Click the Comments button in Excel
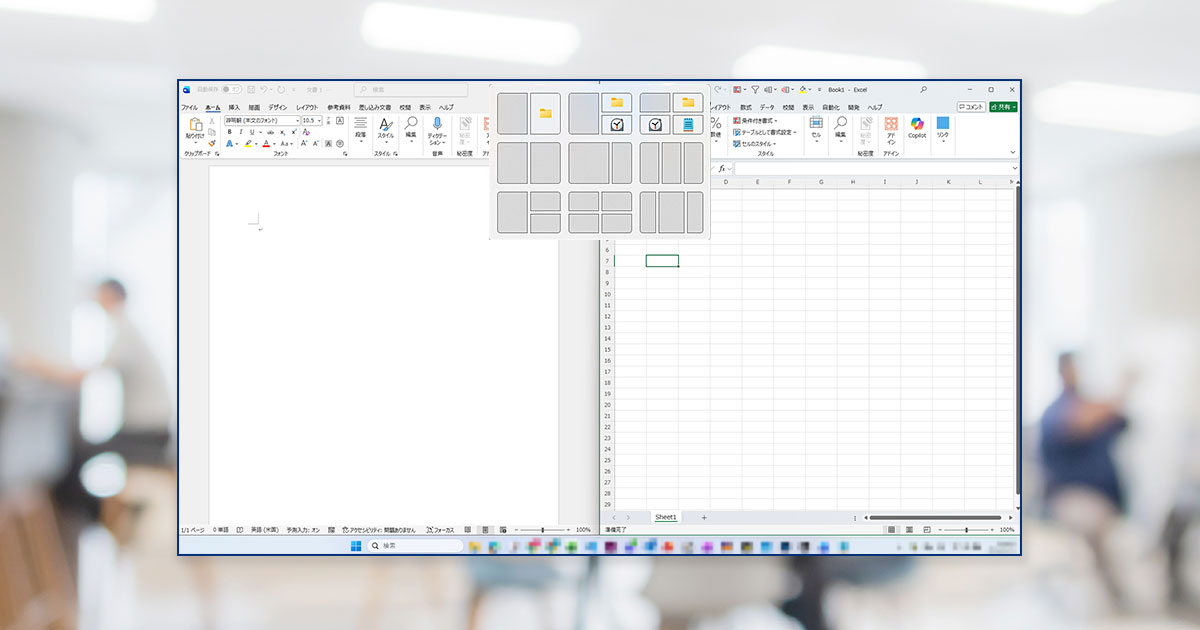This screenshot has width=1200, height=630. [971, 107]
